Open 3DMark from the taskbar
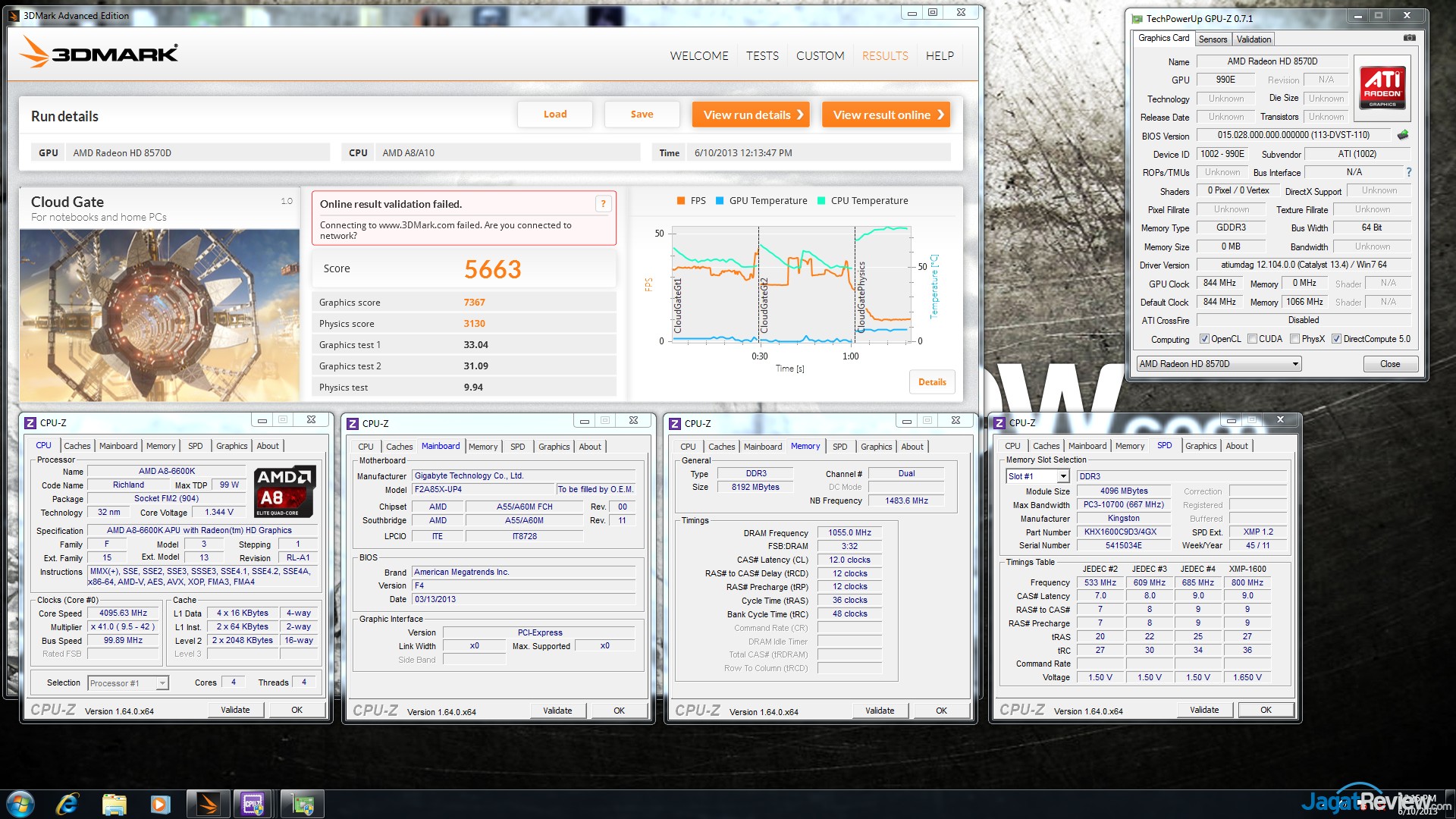Screen dimensions: 1456x819 tap(207, 804)
